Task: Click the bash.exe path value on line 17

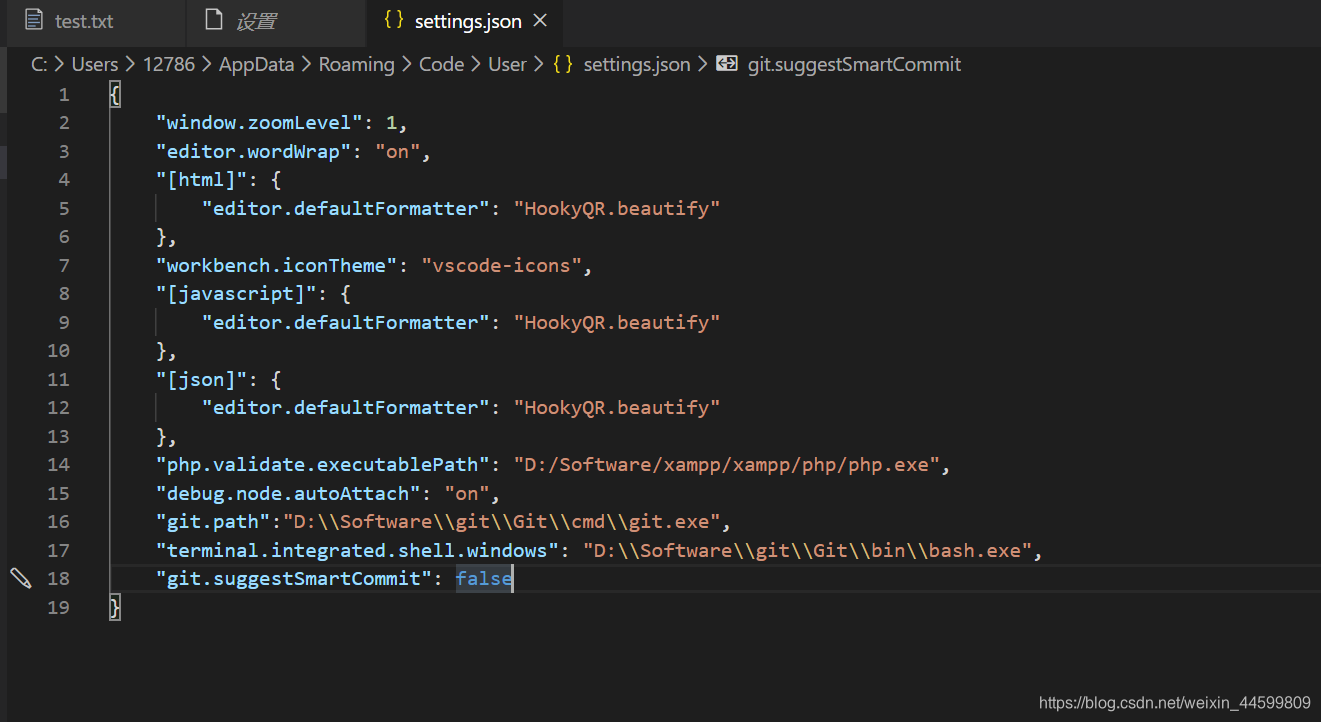Action: pyautogui.click(x=808, y=550)
